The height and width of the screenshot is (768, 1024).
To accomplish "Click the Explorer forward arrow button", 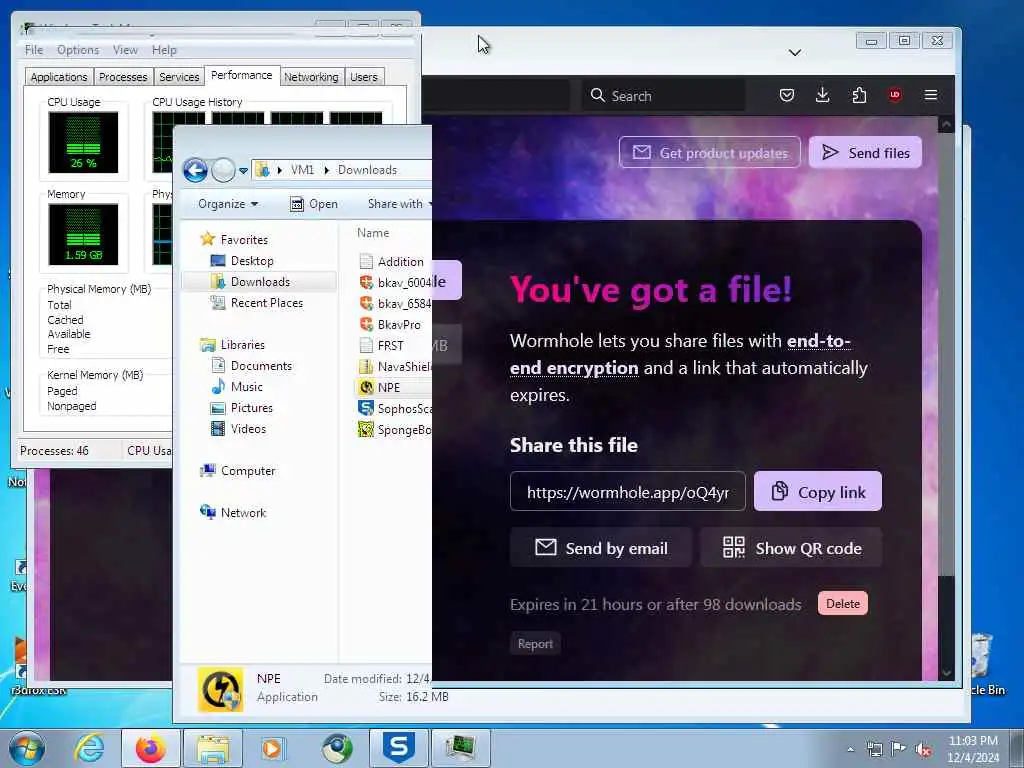I will (223, 170).
